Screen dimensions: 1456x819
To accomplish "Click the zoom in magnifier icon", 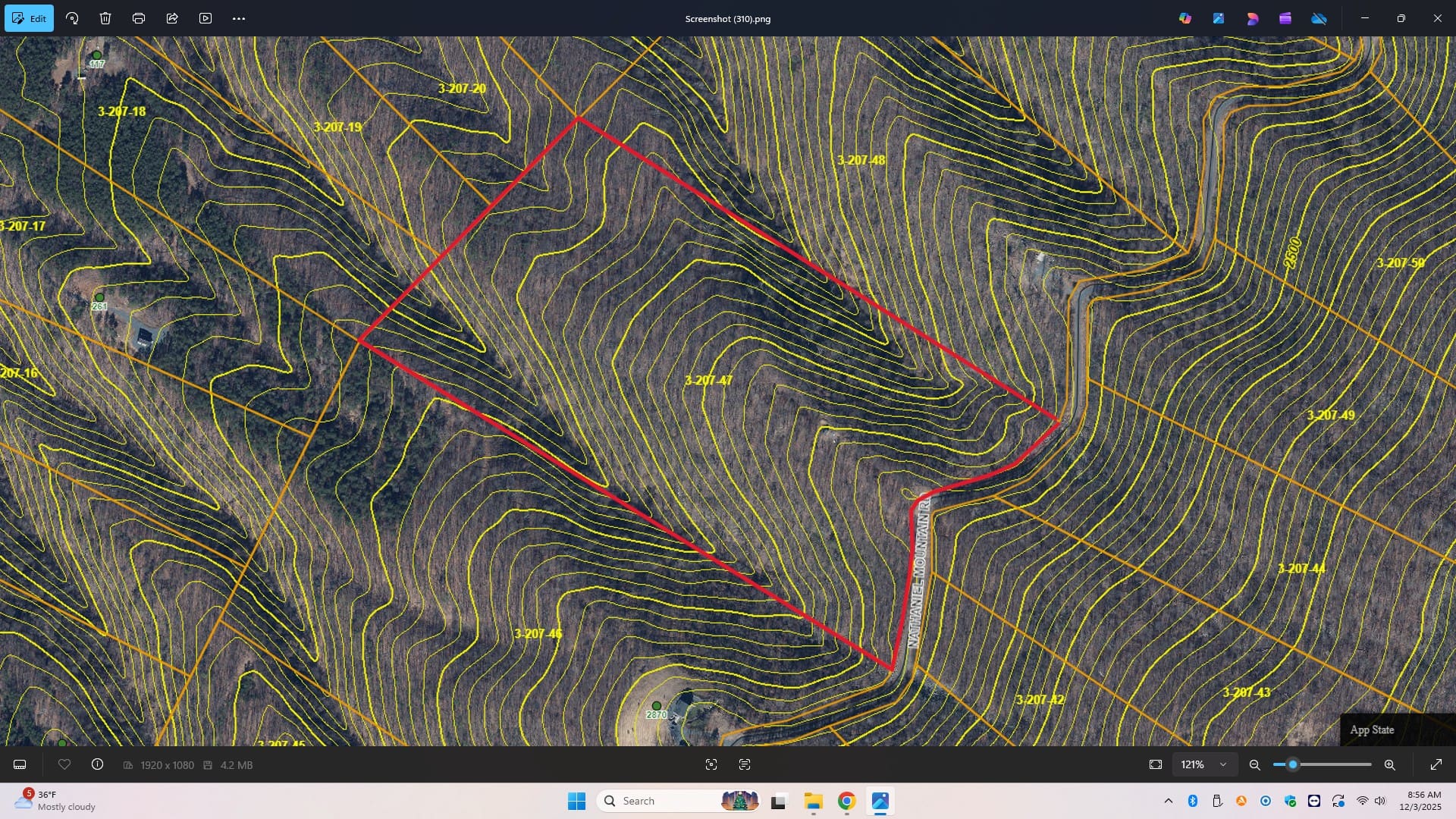I will coord(1390,764).
